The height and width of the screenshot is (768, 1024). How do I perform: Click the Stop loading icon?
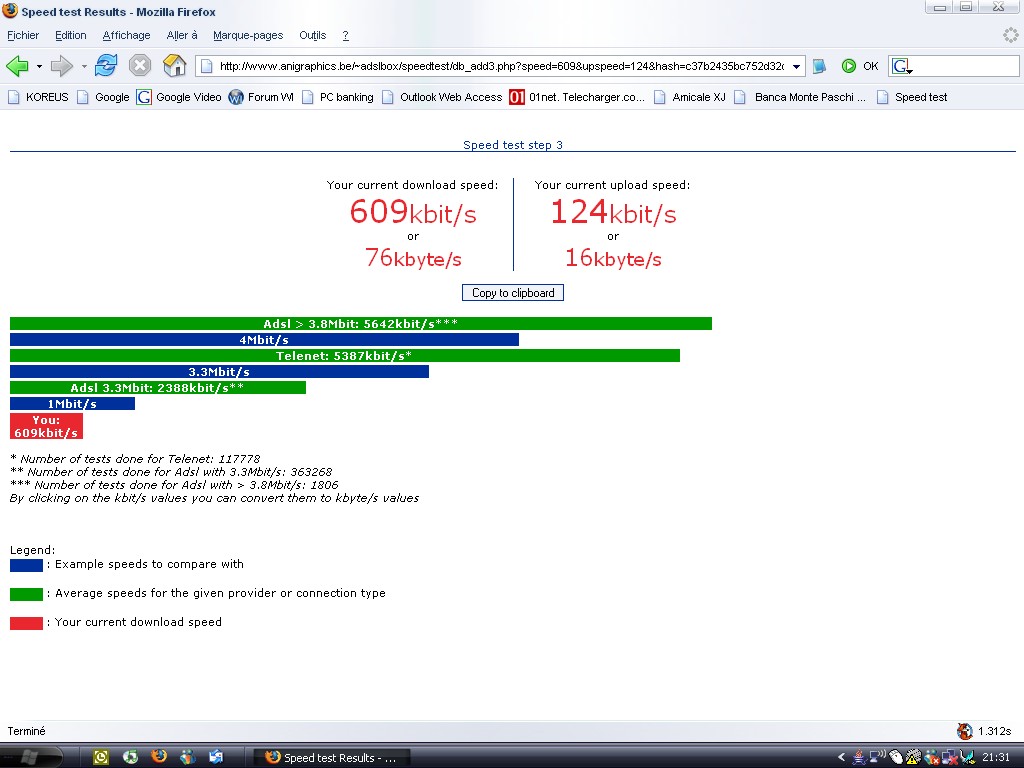(140, 66)
